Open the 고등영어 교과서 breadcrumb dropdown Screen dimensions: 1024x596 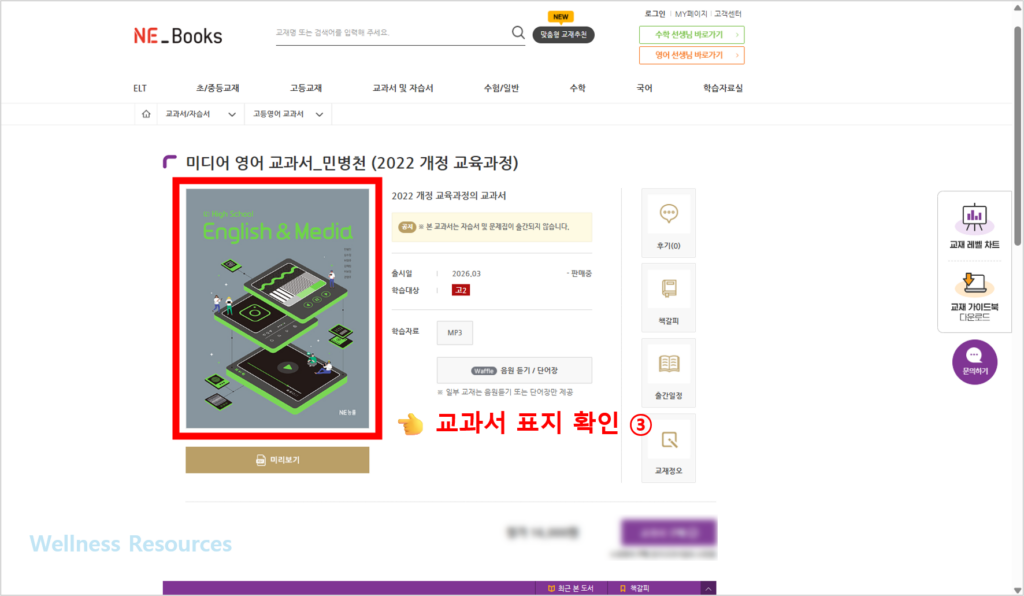288,114
